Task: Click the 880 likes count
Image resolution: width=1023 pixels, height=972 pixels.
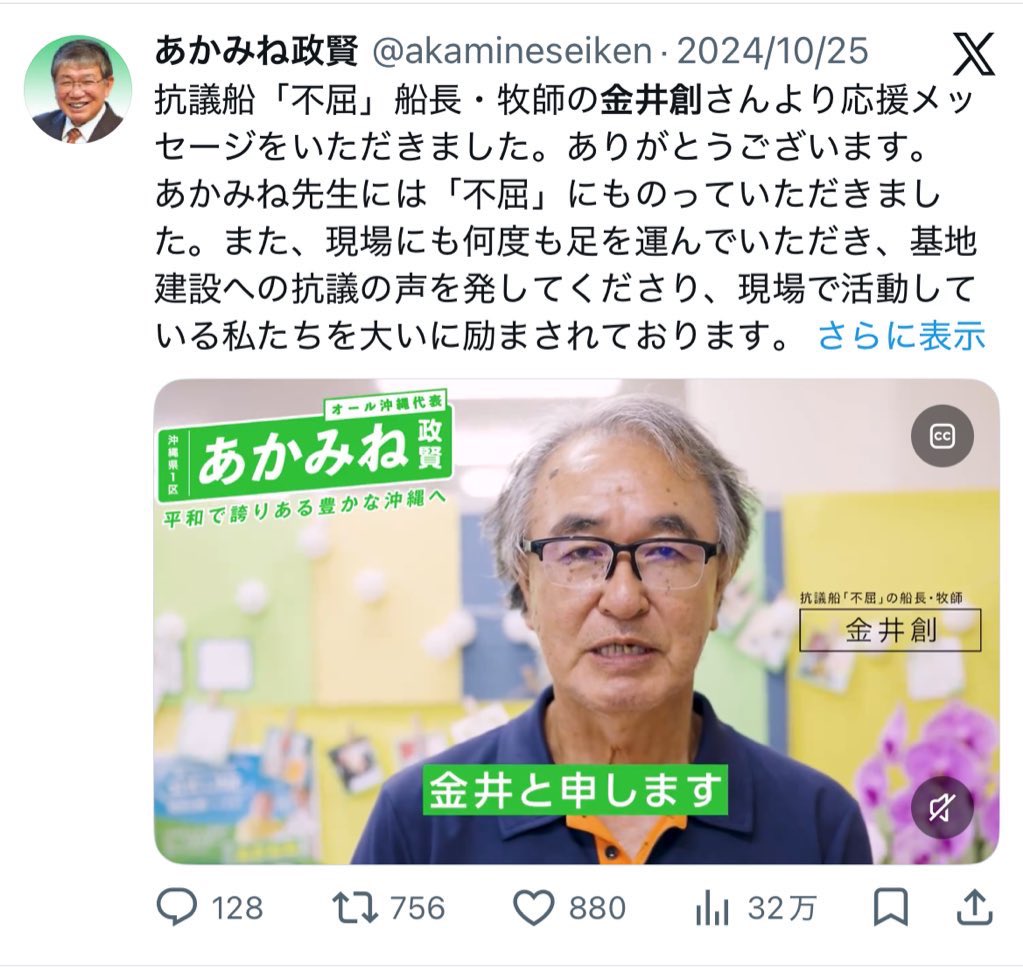Action: 598,908
